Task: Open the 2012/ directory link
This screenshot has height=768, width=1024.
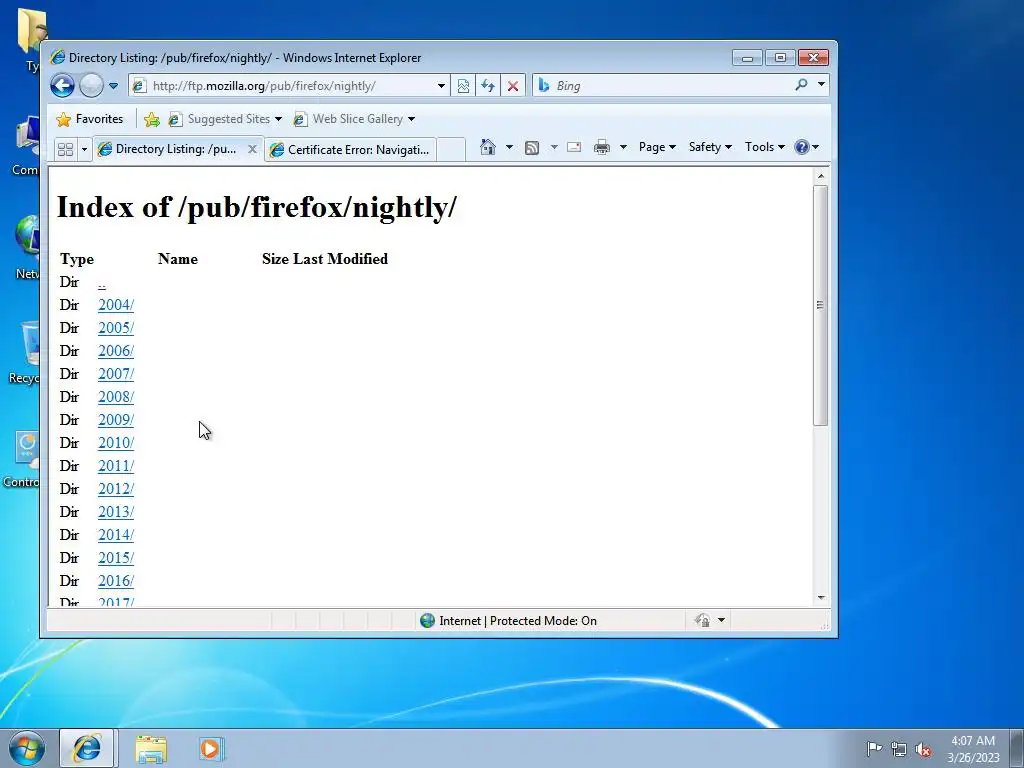Action: pos(116,488)
